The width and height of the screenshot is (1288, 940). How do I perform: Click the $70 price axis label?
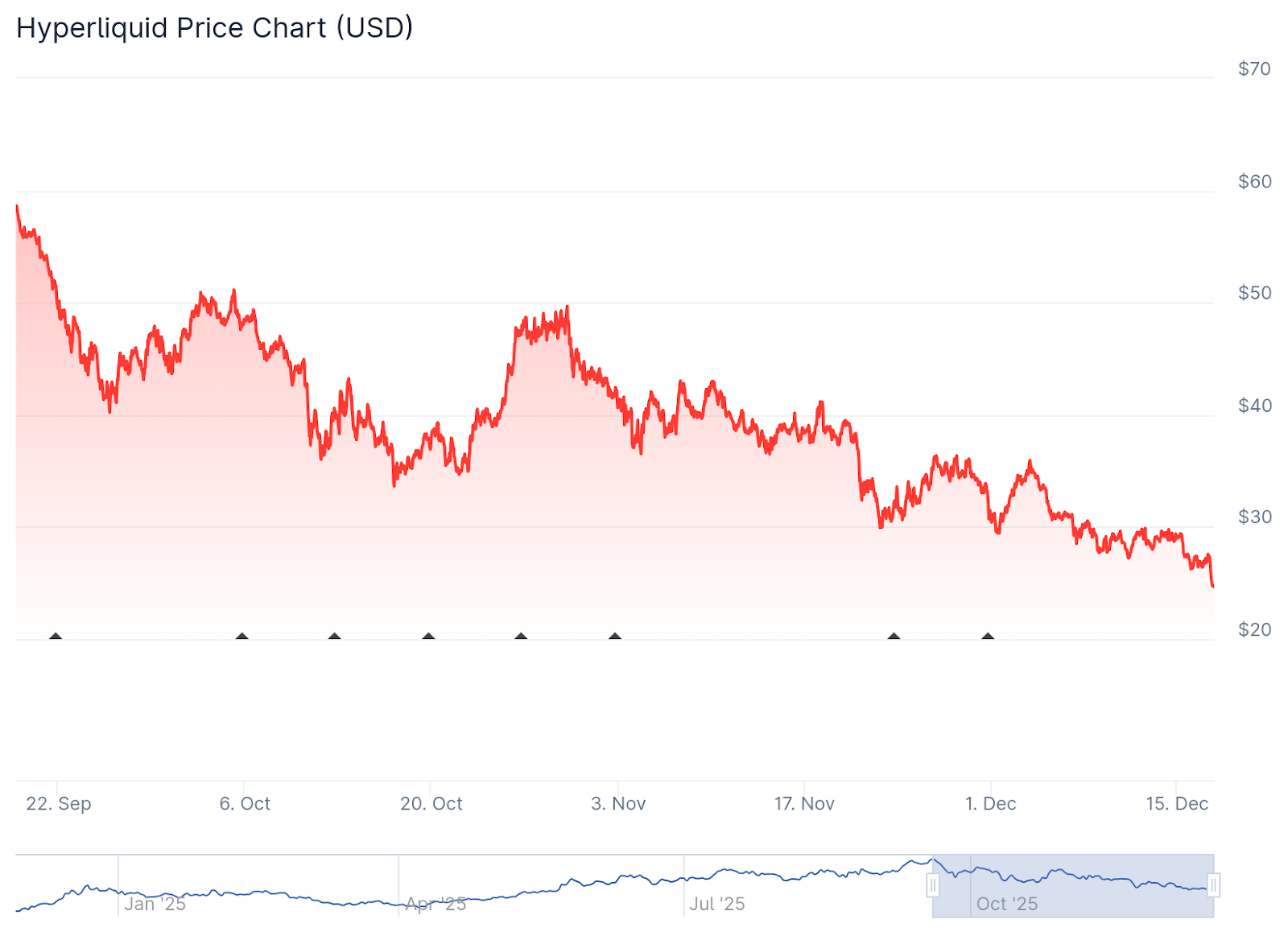(1254, 69)
